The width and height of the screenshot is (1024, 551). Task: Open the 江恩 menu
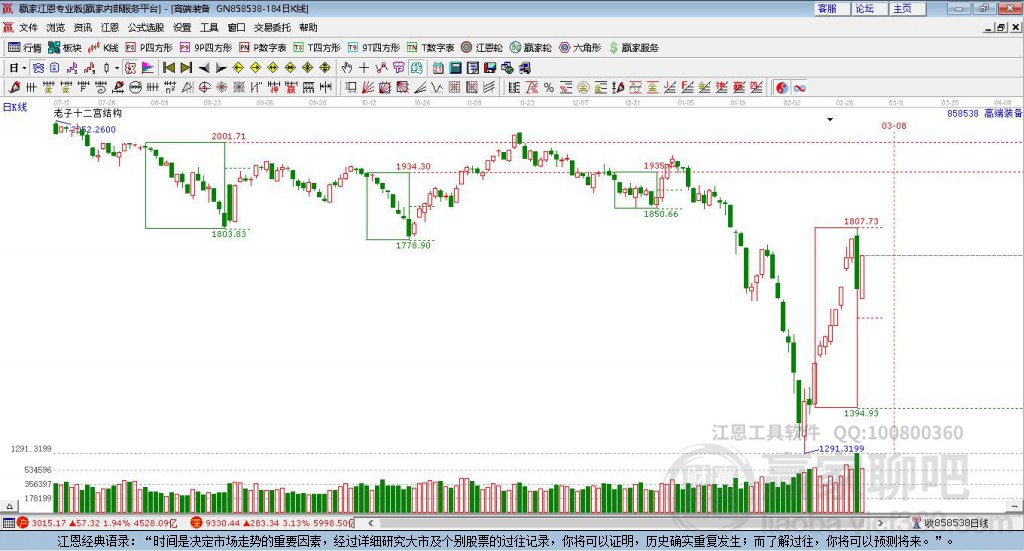pos(110,27)
